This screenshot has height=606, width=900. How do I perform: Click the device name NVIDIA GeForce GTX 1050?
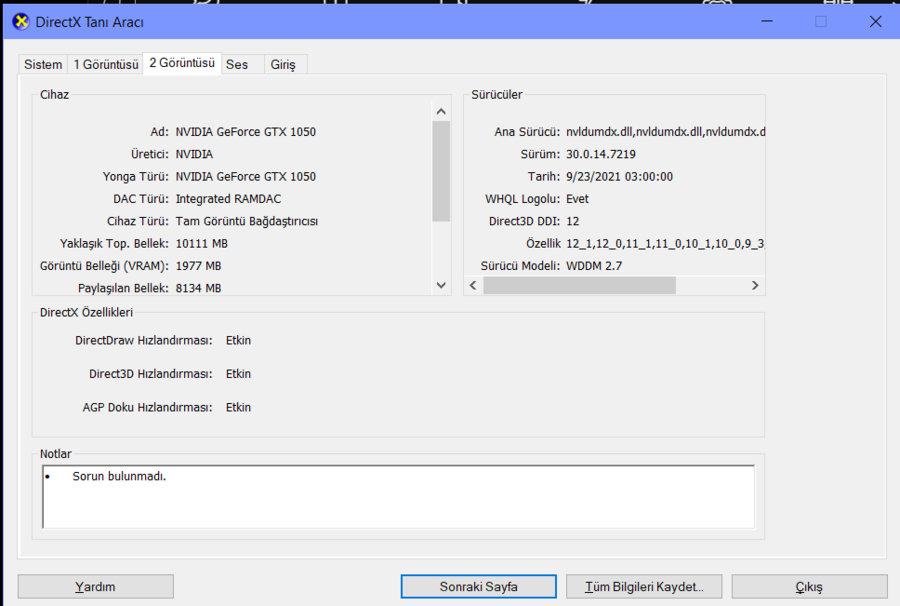pos(246,131)
